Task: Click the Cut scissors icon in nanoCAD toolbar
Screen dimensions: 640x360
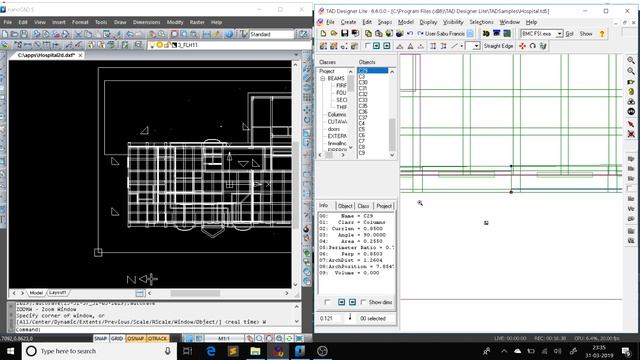Action: pyautogui.click(x=78, y=34)
